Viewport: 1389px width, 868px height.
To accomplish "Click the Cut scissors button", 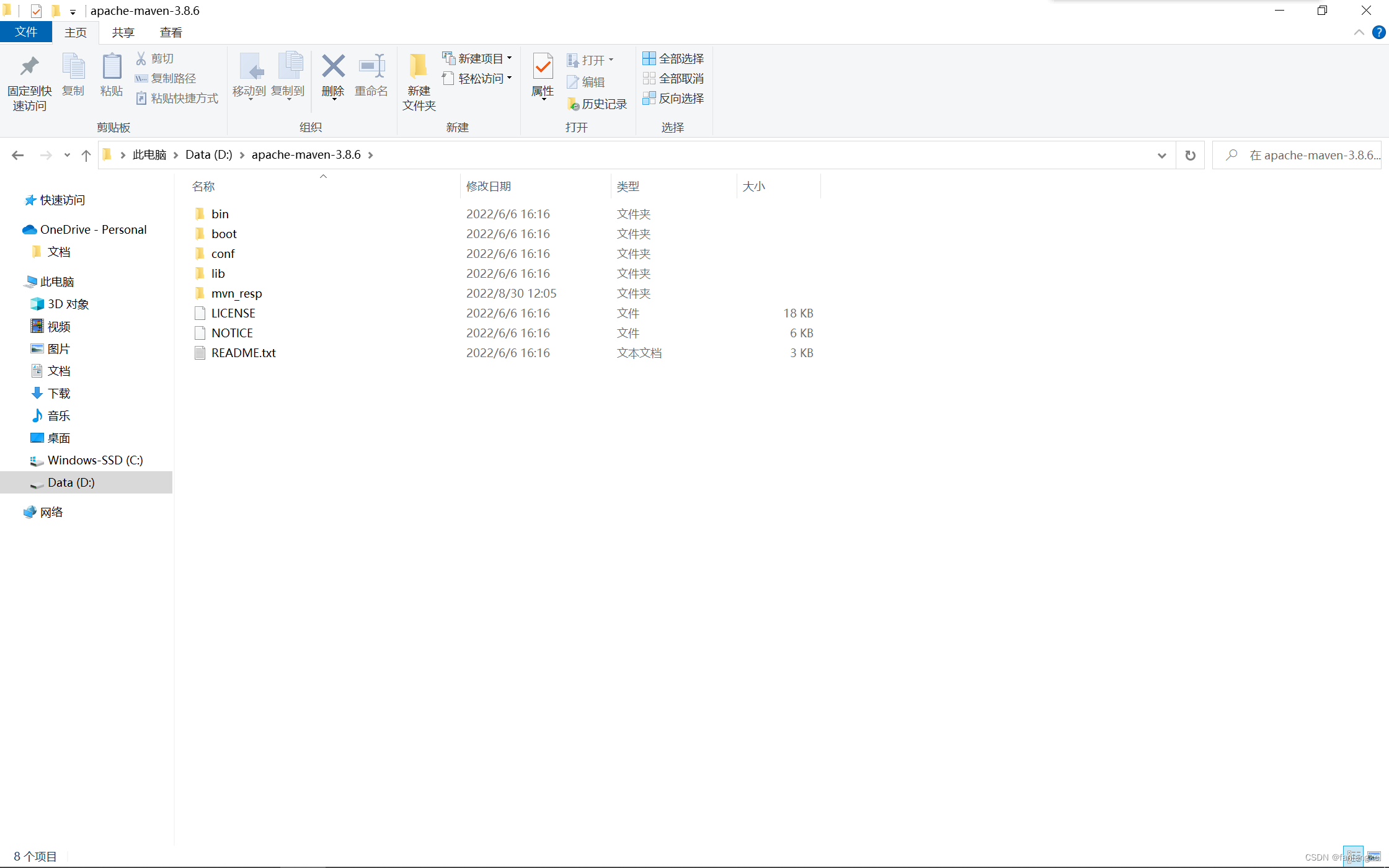I will pyautogui.click(x=154, y=58).
